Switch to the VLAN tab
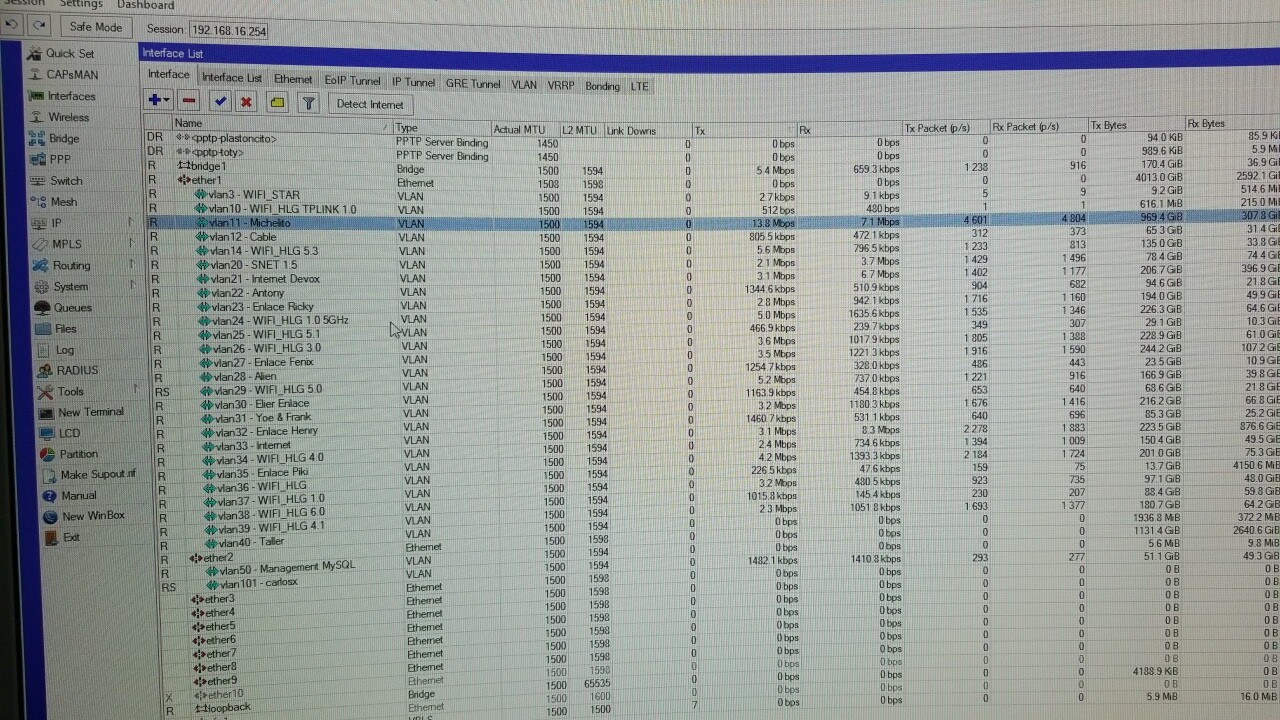 click(524, 85)
